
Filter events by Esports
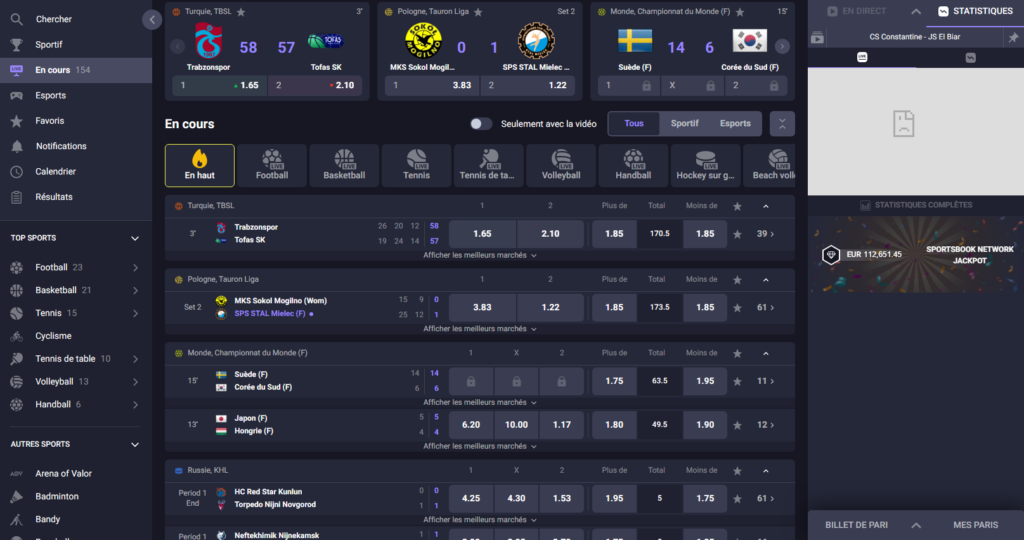coord(735,124)
